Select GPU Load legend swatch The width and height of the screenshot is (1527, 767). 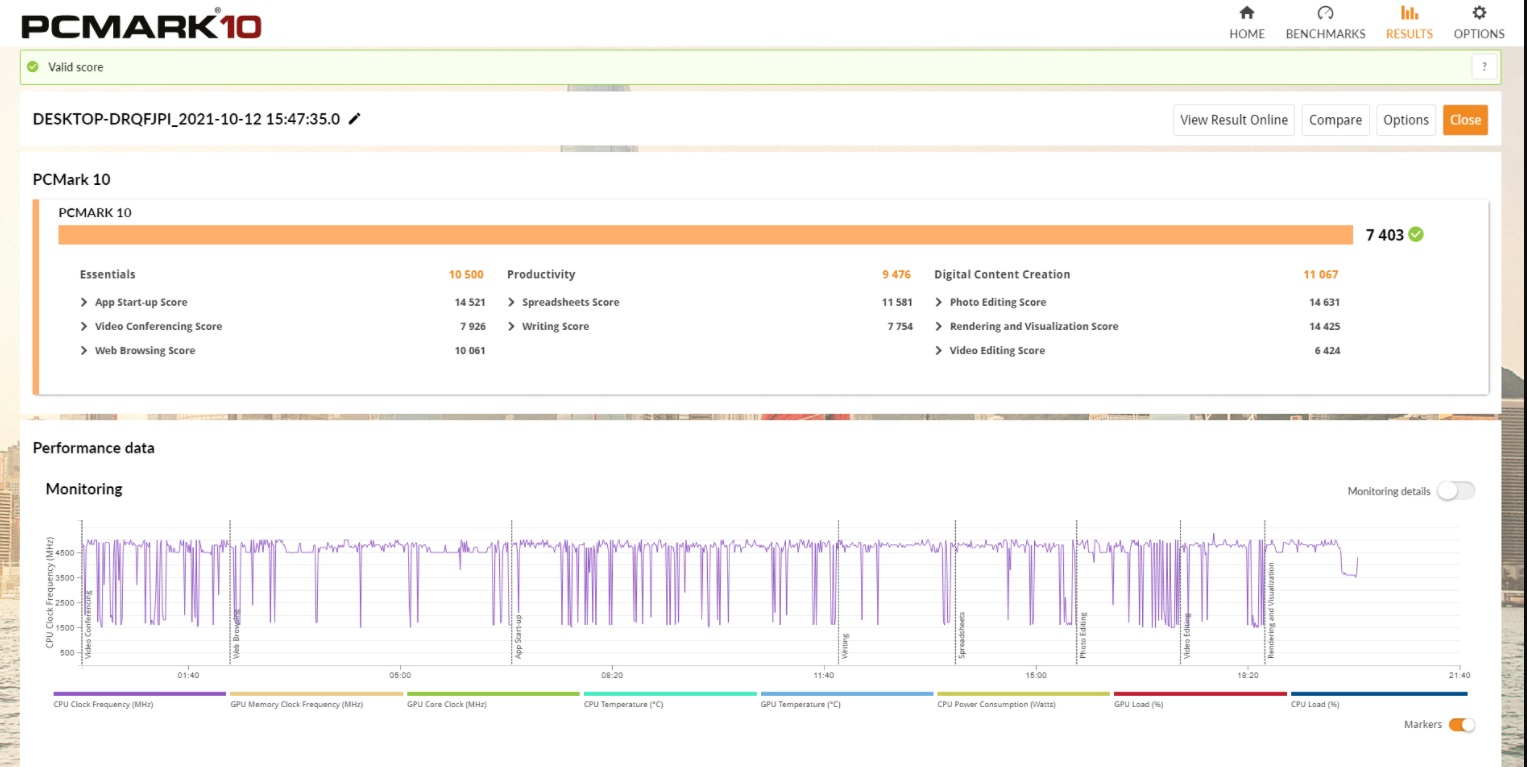[1200, 694]
